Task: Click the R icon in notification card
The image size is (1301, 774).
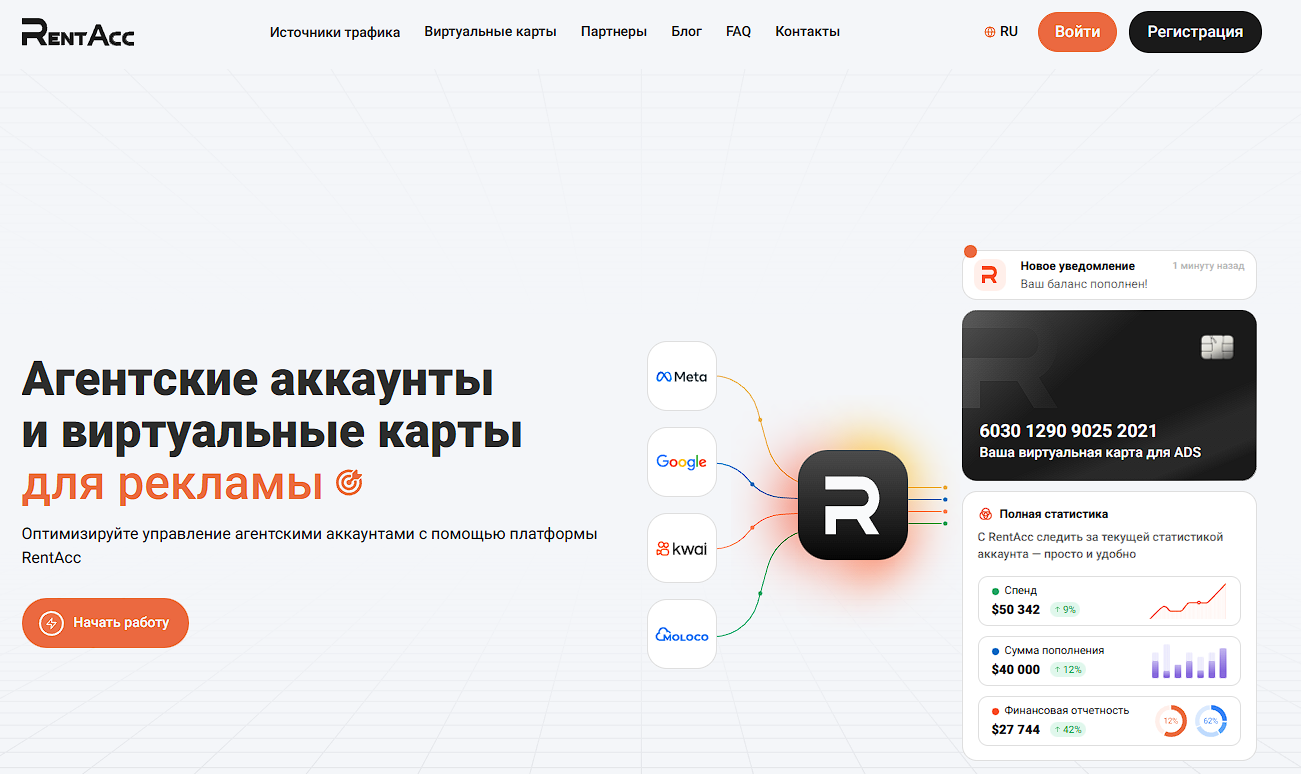Action: 989,275
